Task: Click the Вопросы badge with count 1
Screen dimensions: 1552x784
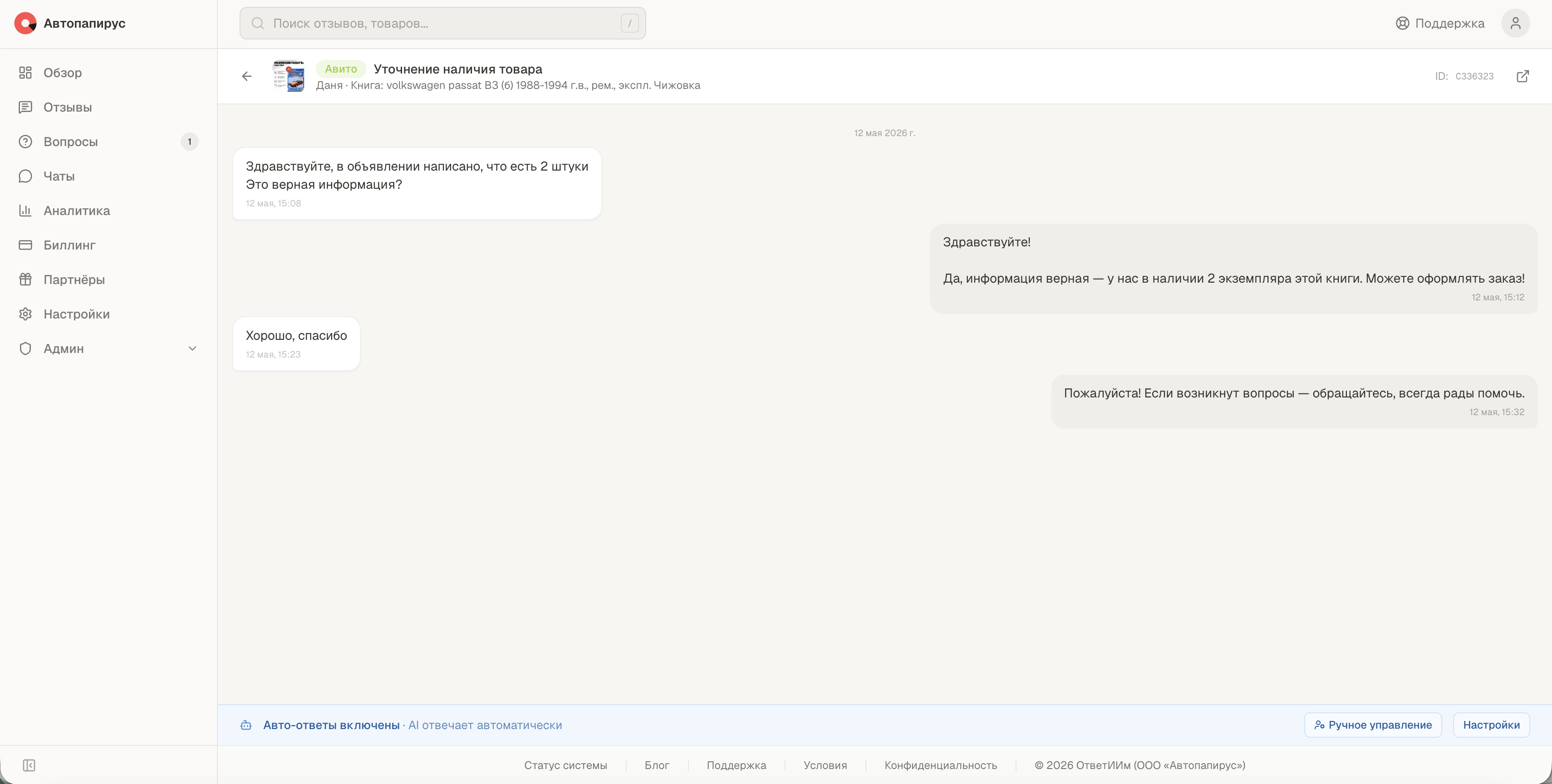Action: click(x=189, y=142)
